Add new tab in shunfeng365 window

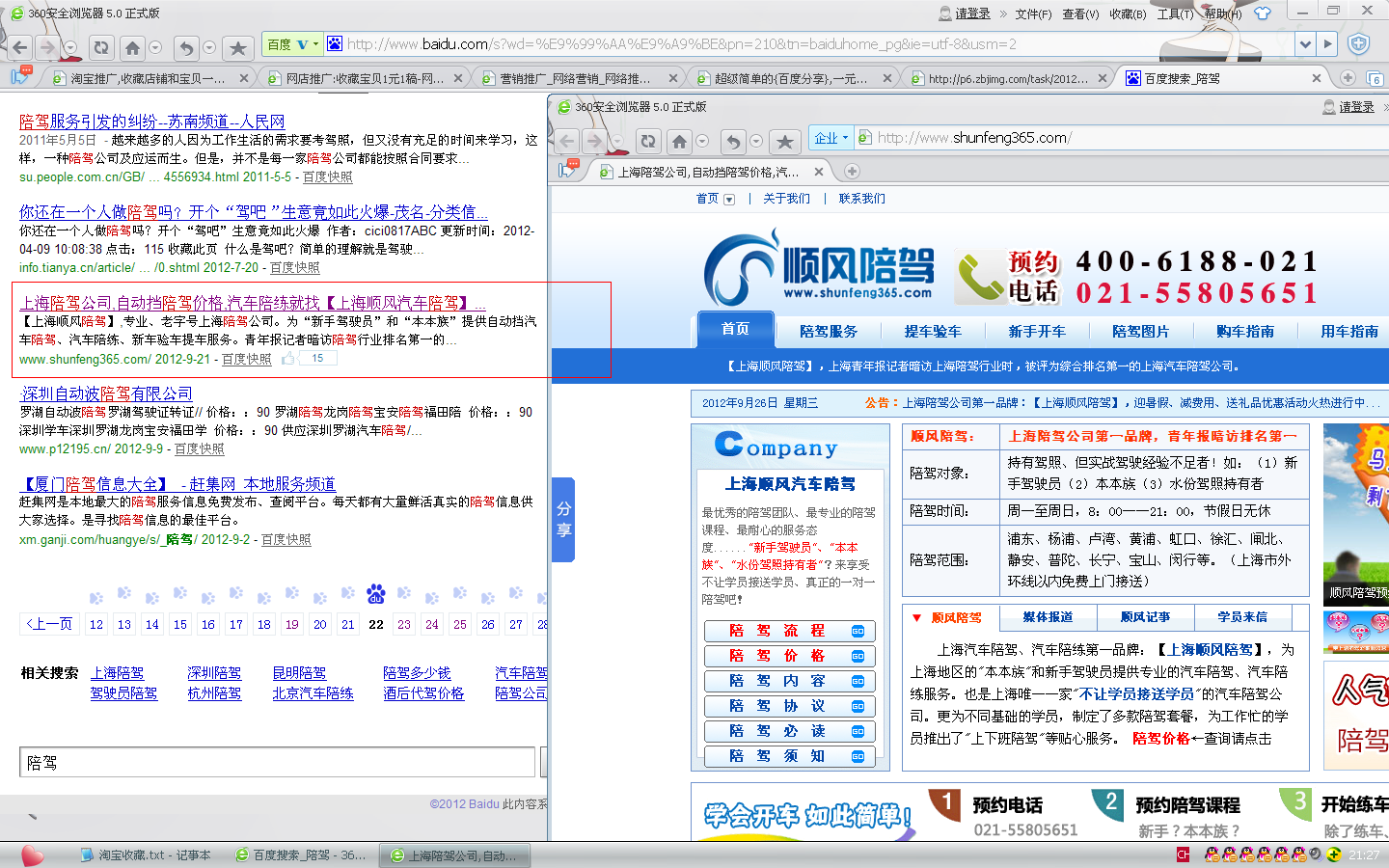click(x=852, y=172)
